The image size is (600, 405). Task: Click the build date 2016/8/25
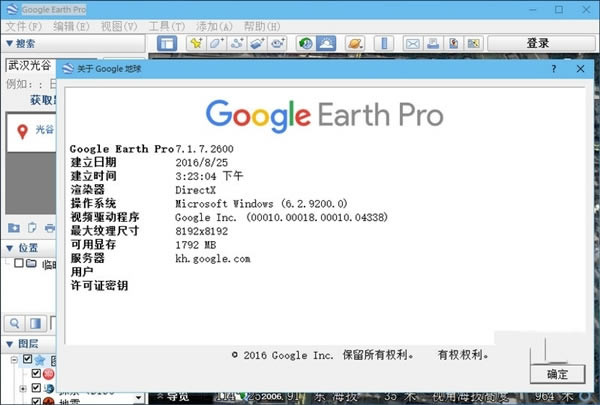202,163
